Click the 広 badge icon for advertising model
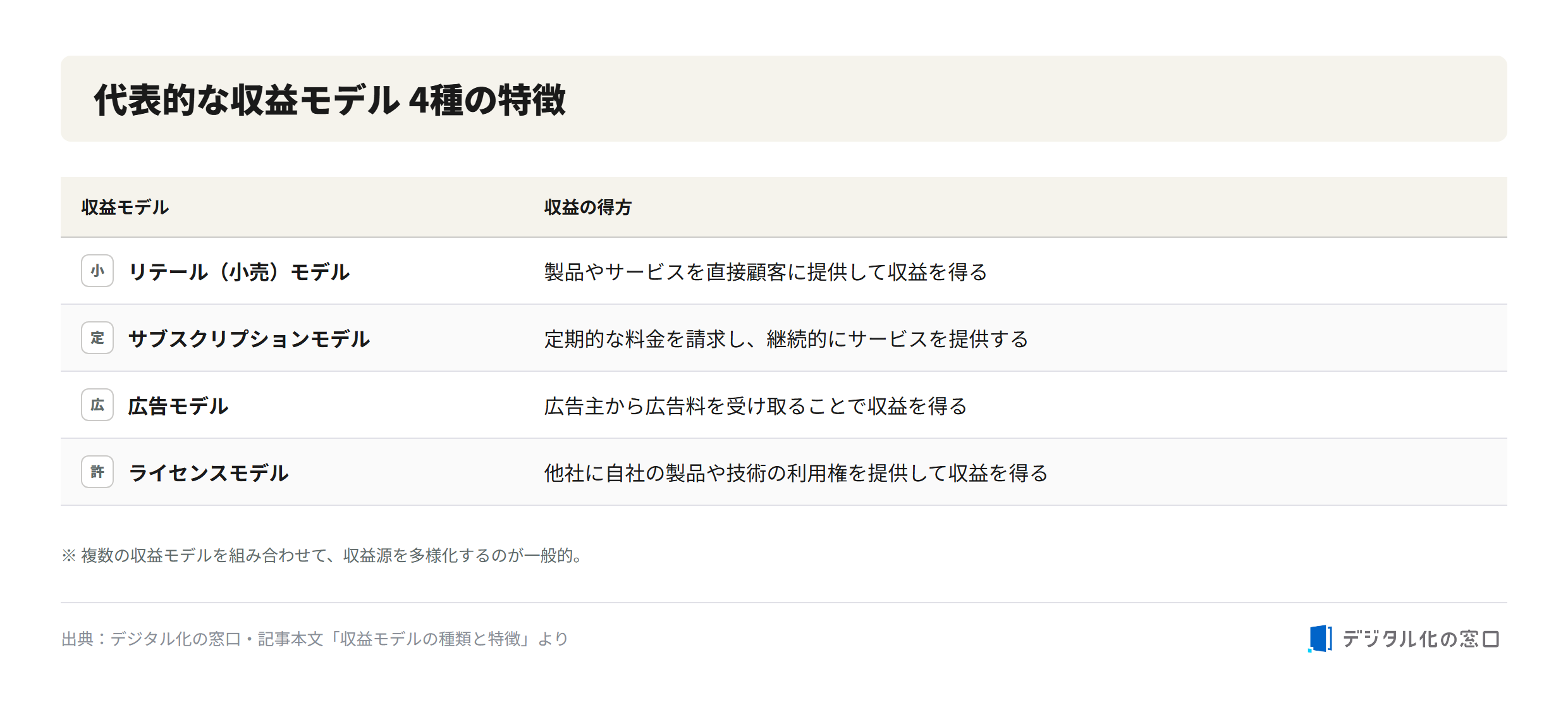Screen dimensions: 1568x712 pos(97,405)
